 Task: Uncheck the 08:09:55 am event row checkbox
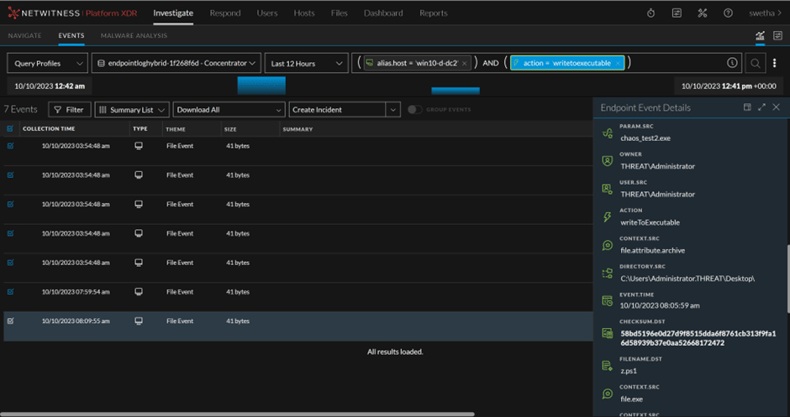(11, 321)
